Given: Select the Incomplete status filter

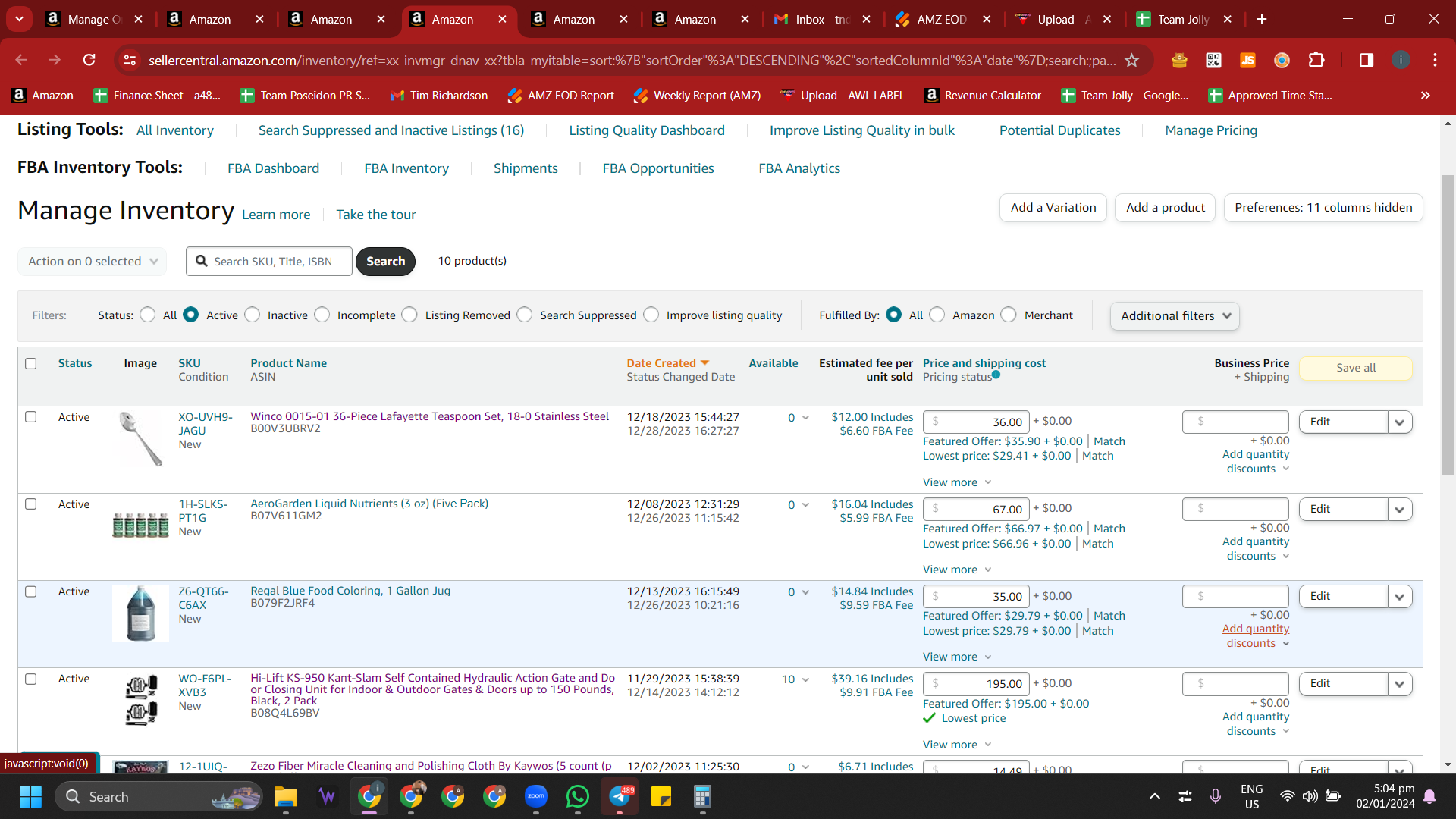Looking at the screenshot, I should click(322, 315).
